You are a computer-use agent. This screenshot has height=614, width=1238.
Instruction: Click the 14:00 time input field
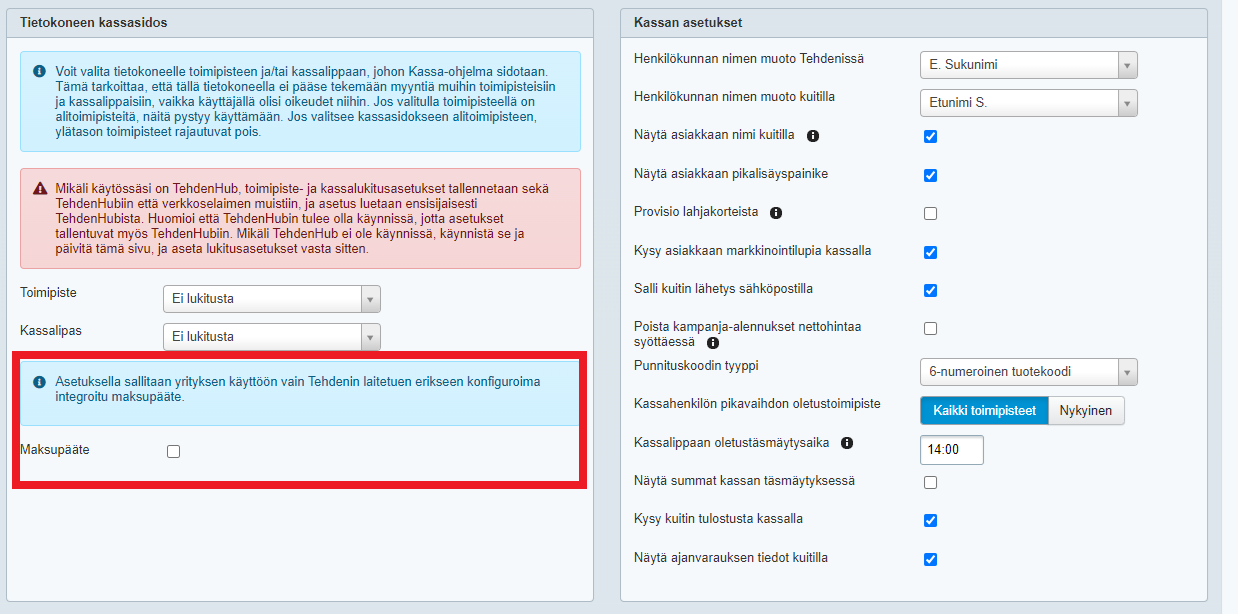(x=951, y=450)
